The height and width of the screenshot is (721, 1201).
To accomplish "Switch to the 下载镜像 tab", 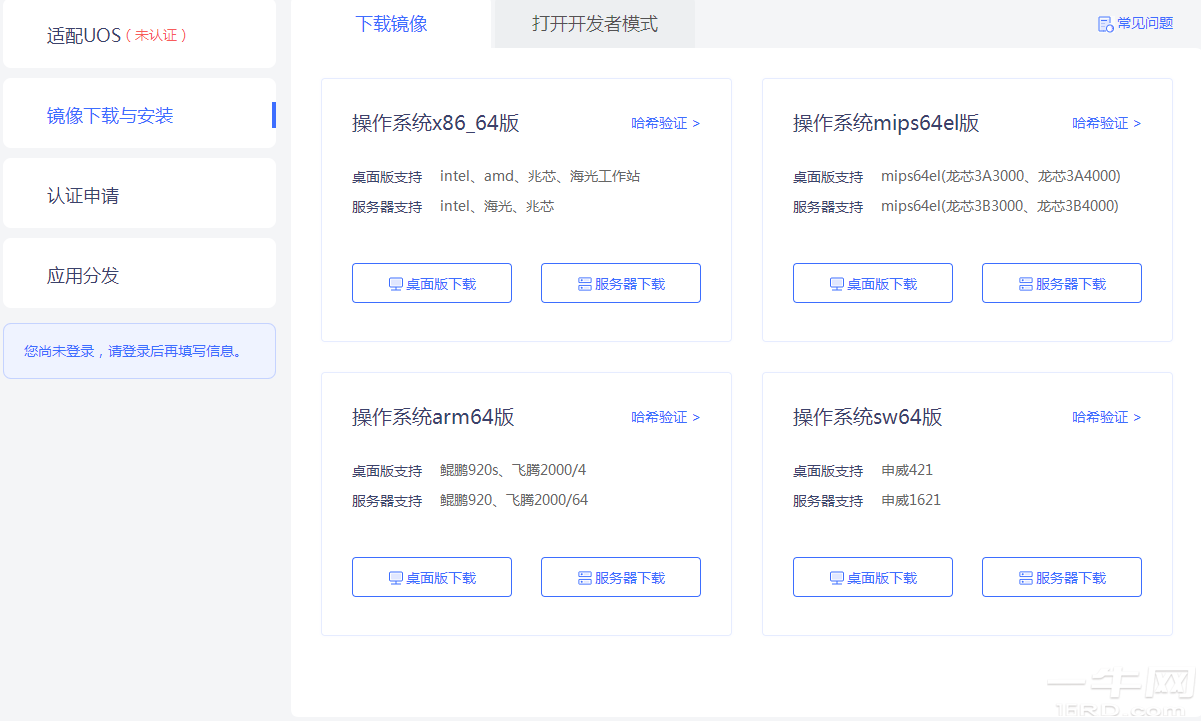I will (391, 24).
